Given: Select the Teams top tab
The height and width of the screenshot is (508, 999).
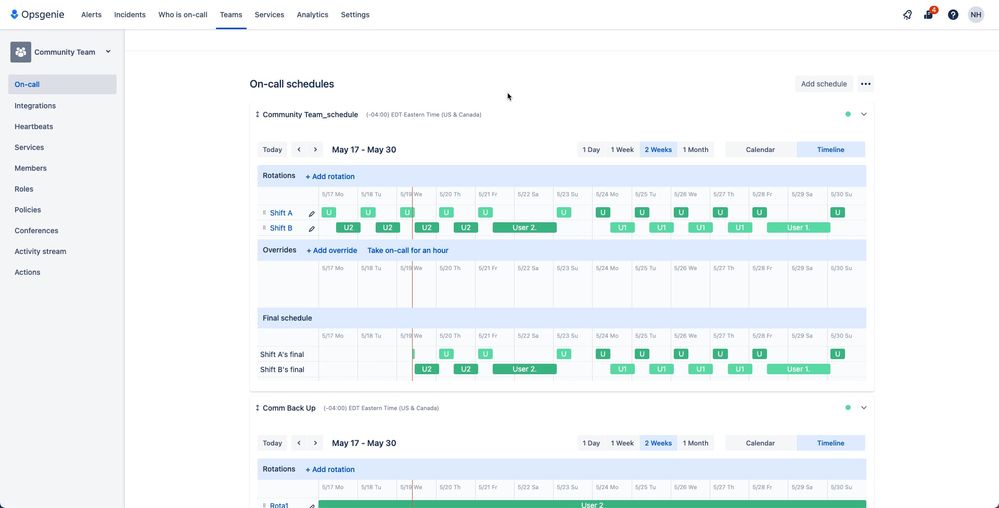Looking at the screenshot, I should coord(231,15).
